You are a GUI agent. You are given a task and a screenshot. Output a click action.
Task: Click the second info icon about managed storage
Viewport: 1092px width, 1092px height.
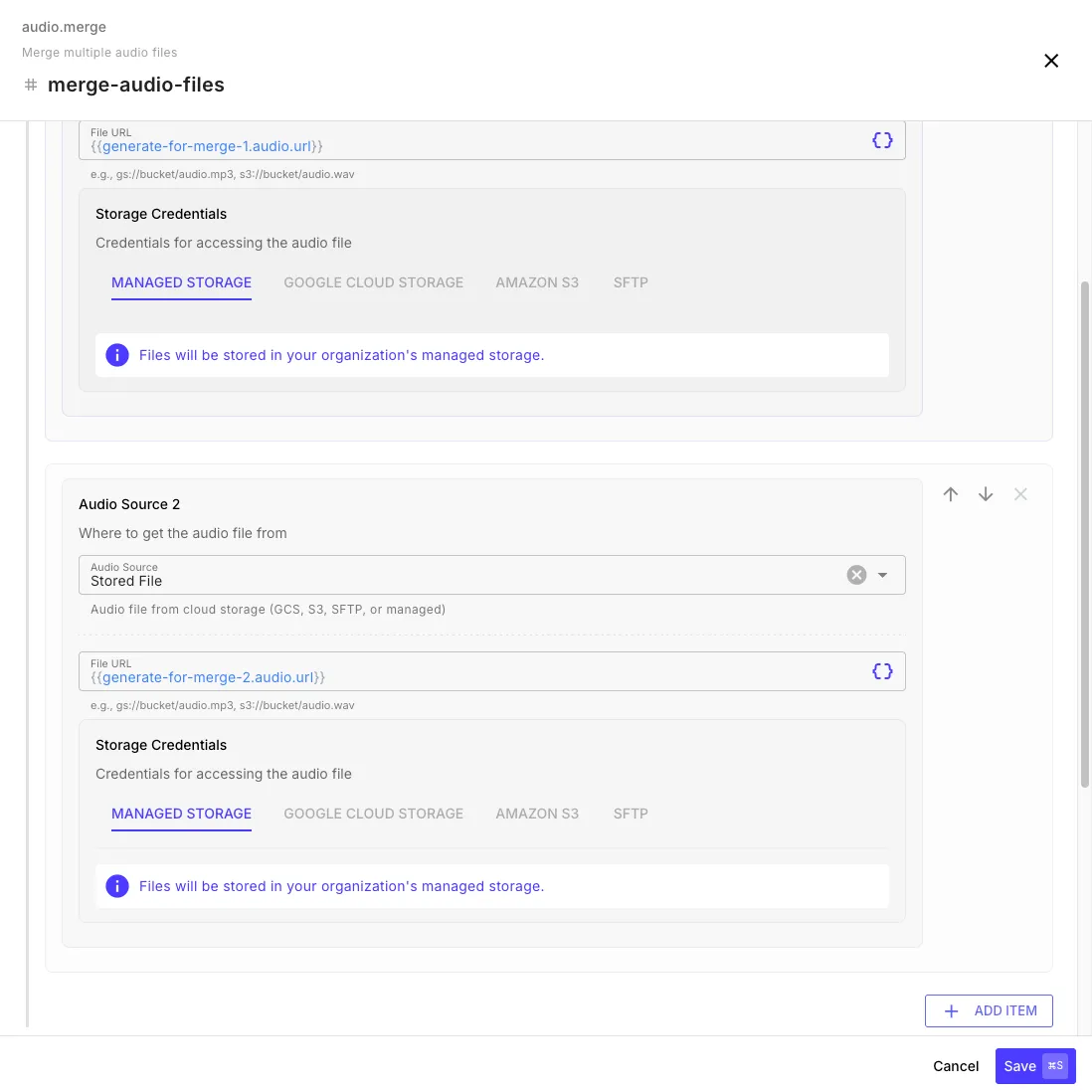click(117, 886)
